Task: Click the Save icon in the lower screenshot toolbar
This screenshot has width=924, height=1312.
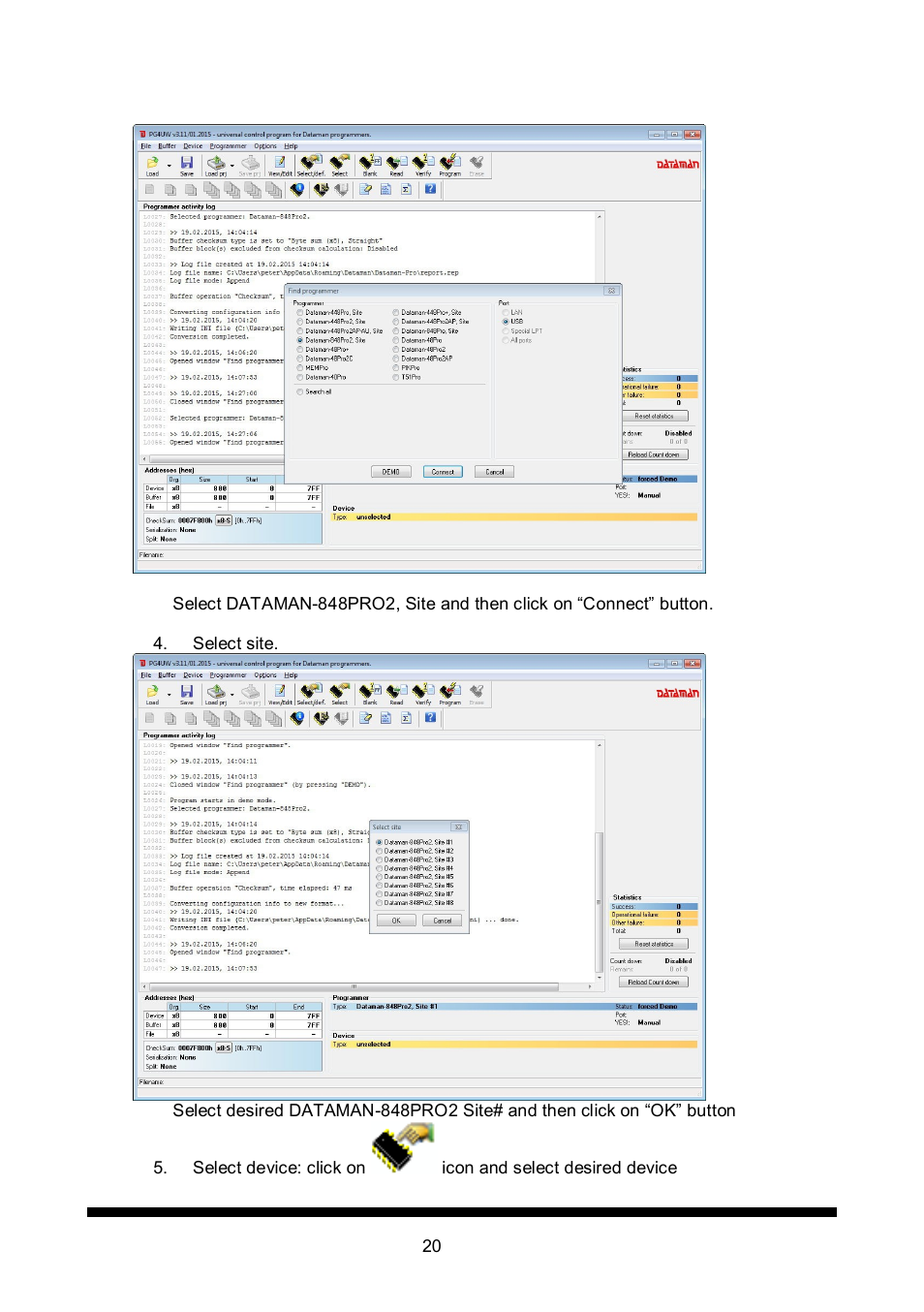Action: tap(187, 694)
